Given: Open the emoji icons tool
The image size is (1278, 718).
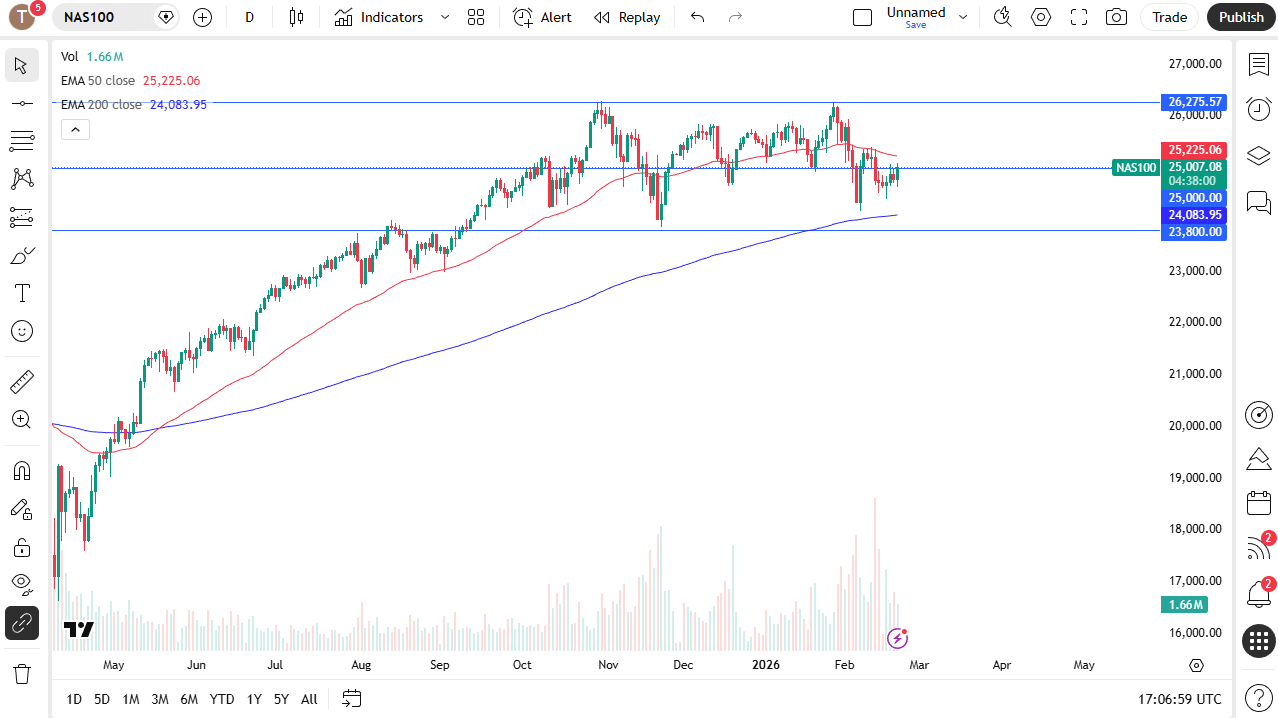Looking at the screenshot, I should click(x=22, y=331).
